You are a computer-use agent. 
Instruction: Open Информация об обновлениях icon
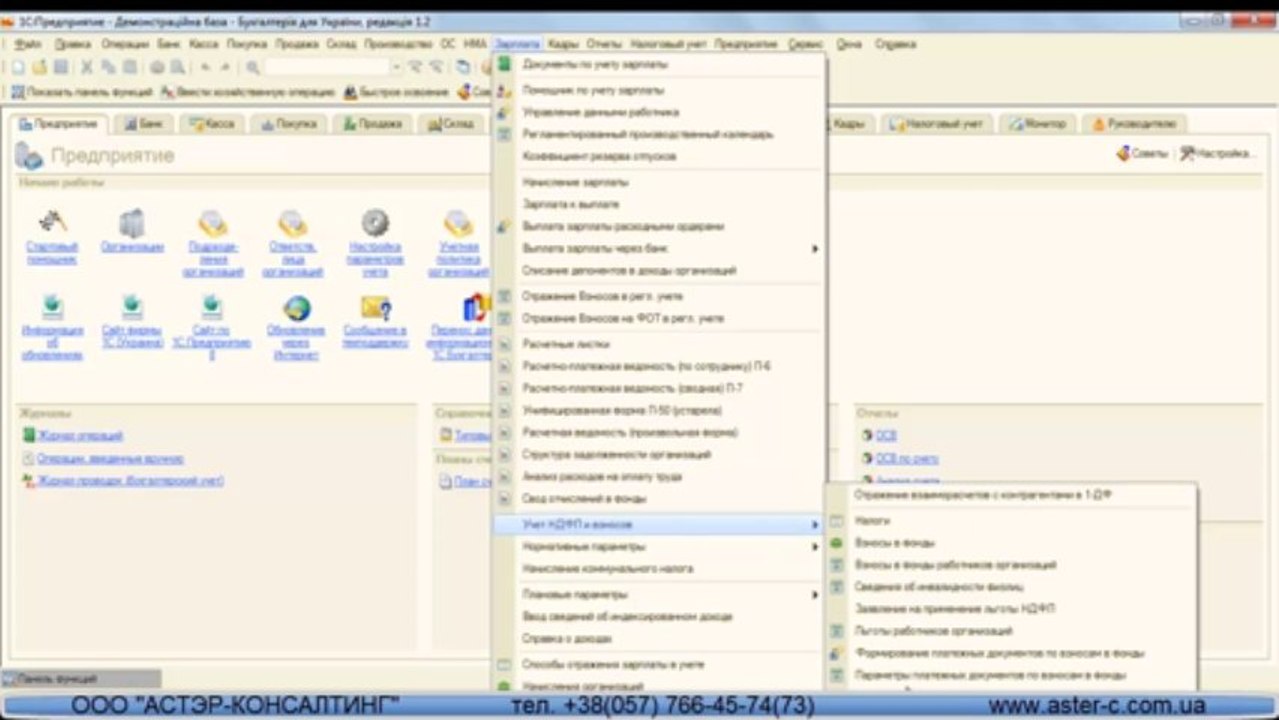tap(52, 306)
